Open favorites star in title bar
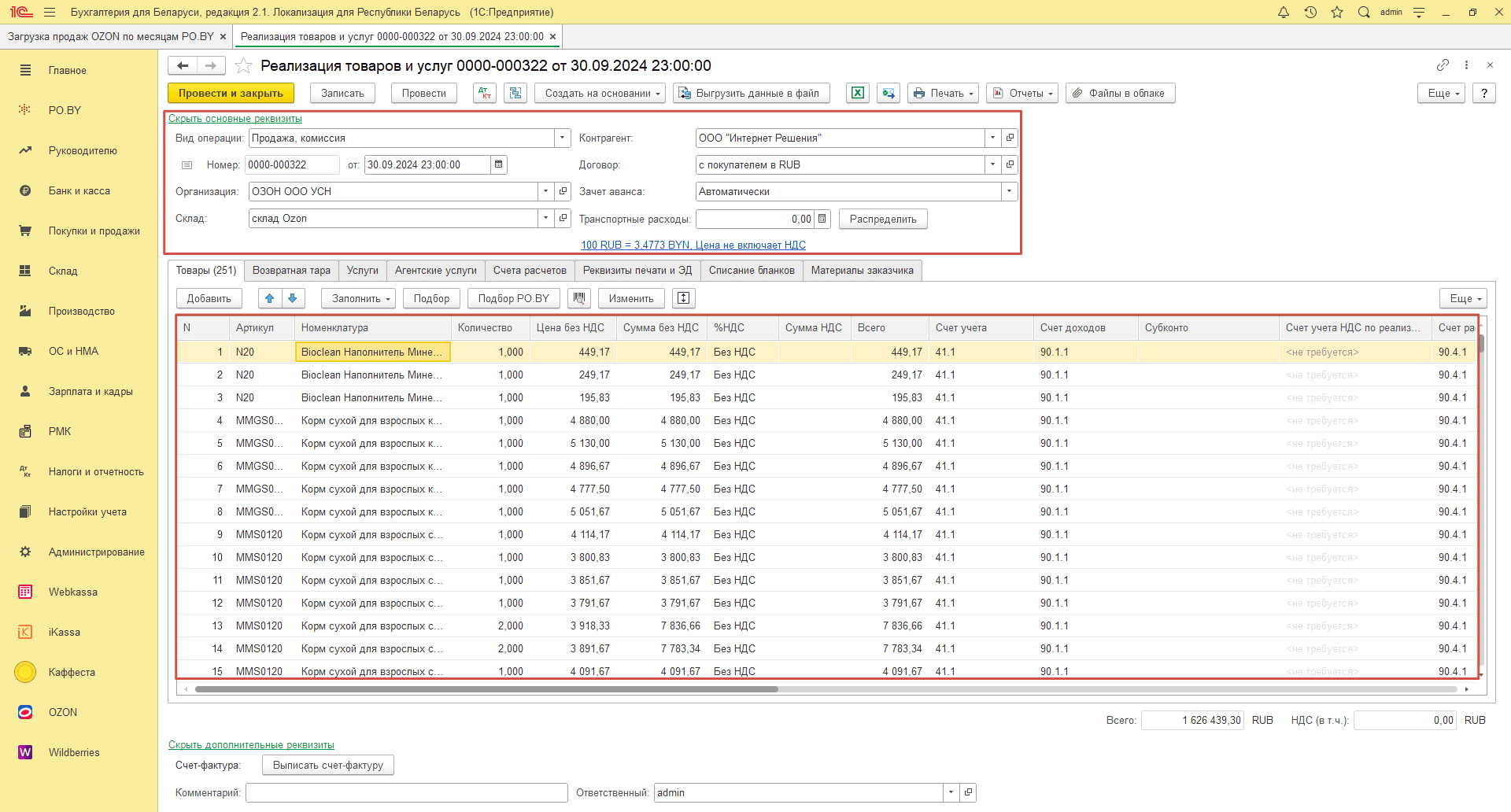This screenshot has height=812, width=1511. point(1337,12)
